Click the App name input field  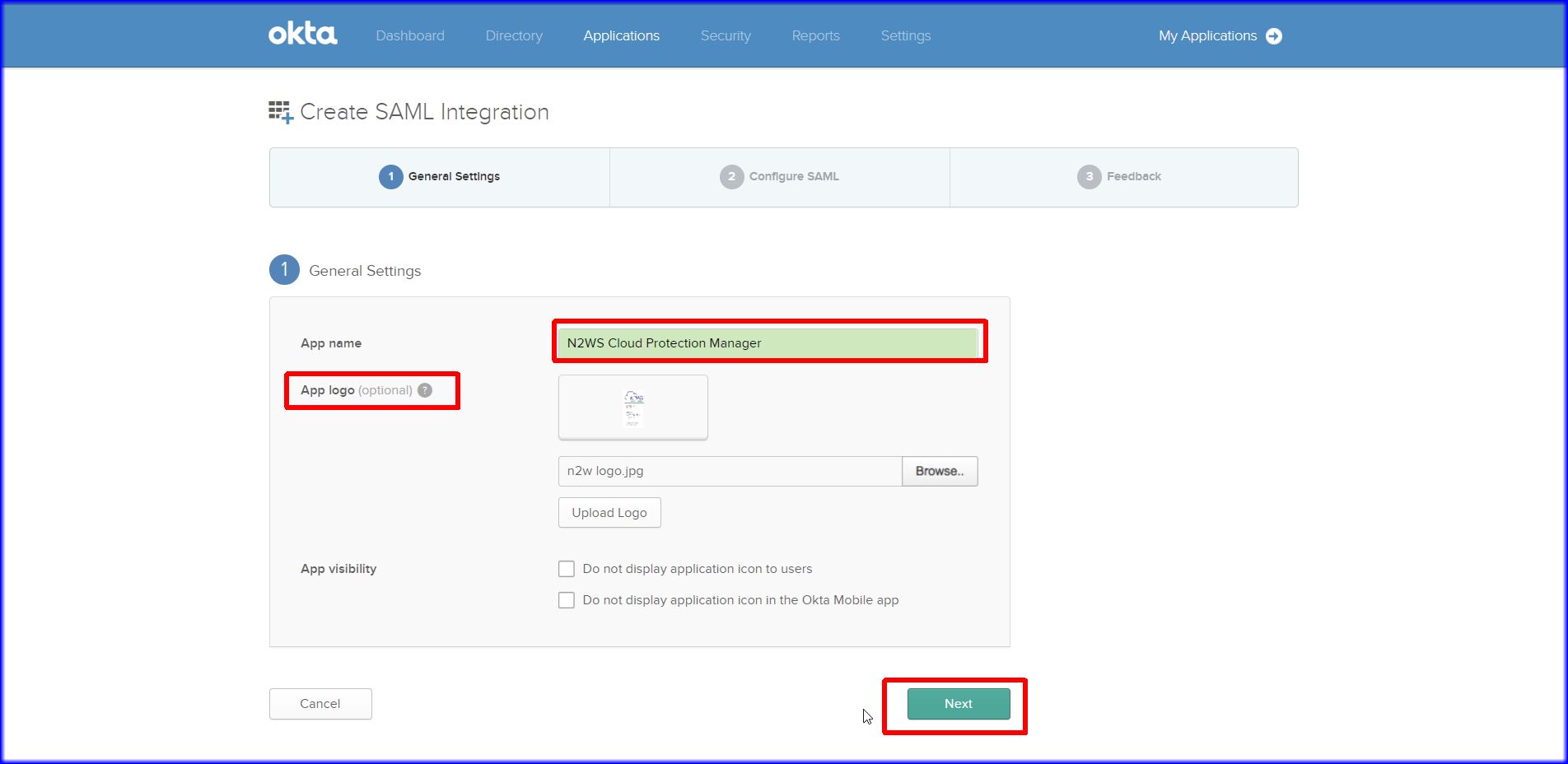pos(768,343)
